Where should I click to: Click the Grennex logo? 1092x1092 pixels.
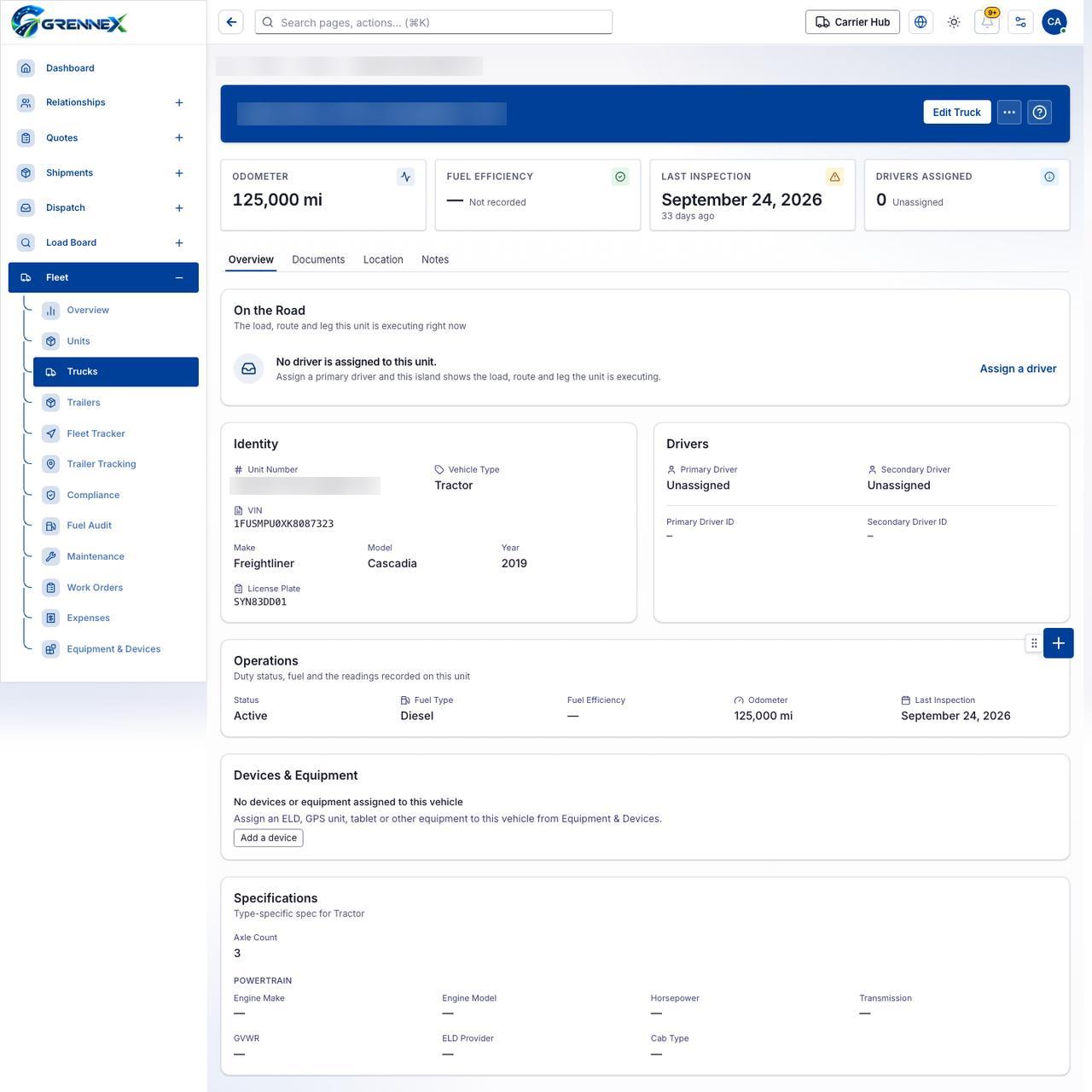pyautogui.click(x=70, y=22)
